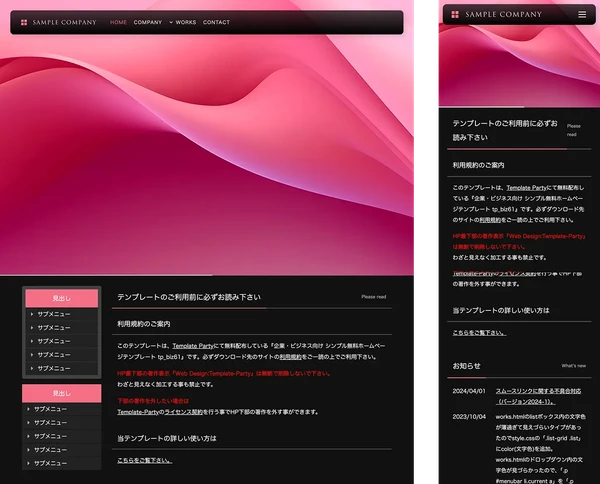Click the date 2024/04/01 in news list

tap(469, 391)
